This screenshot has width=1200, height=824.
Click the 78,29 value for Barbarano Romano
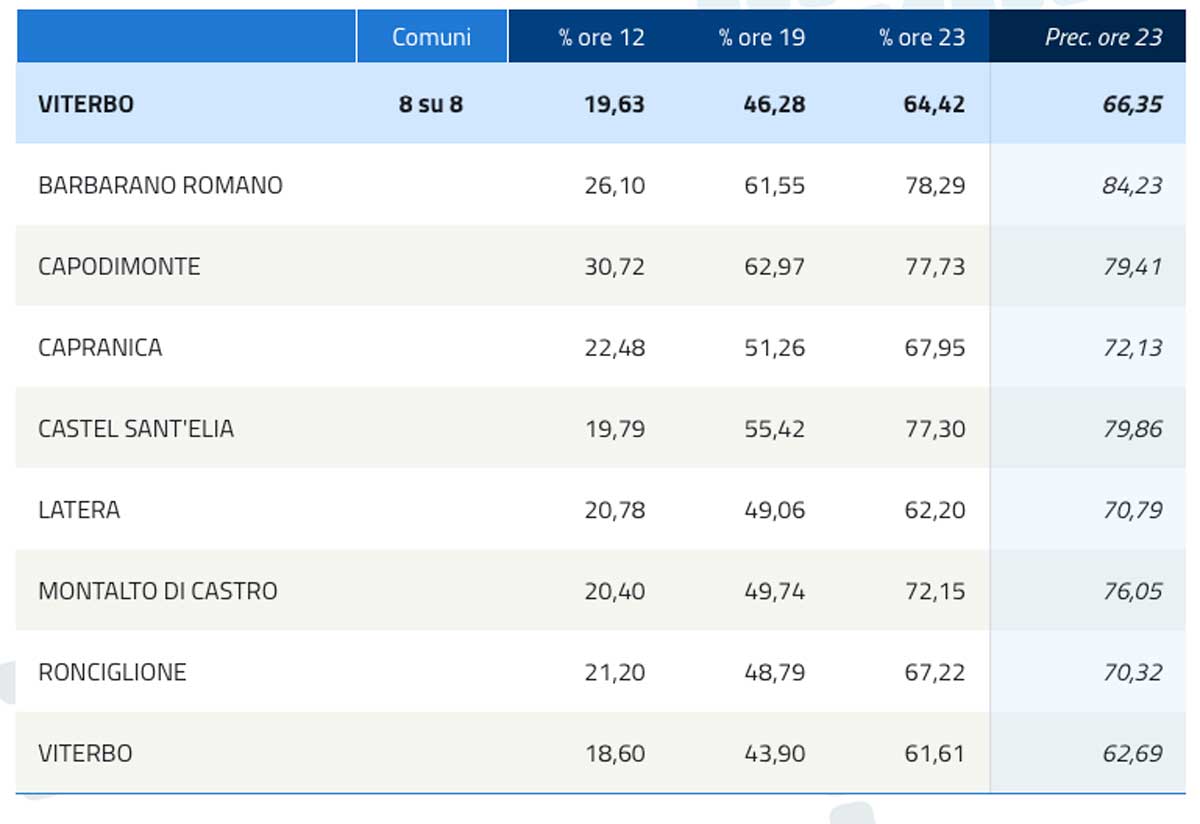(935, 185)
